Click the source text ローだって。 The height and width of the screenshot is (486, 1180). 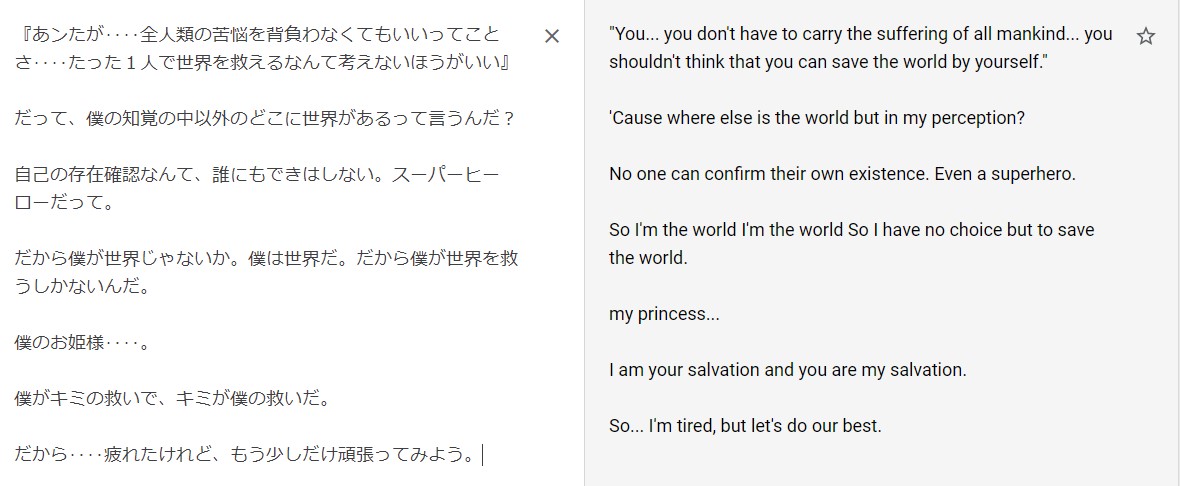(x=63, y=202)
